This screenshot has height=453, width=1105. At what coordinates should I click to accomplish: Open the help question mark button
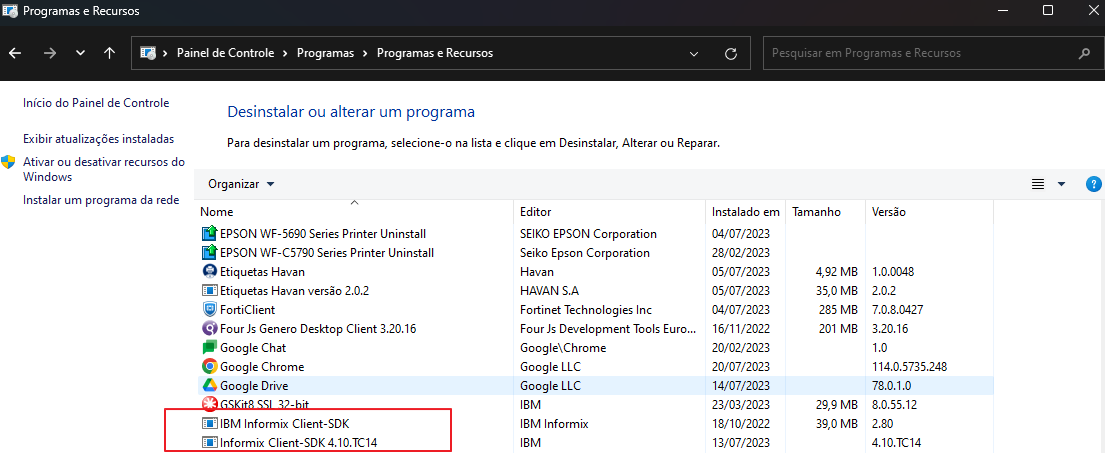[x=1093, y=184]
